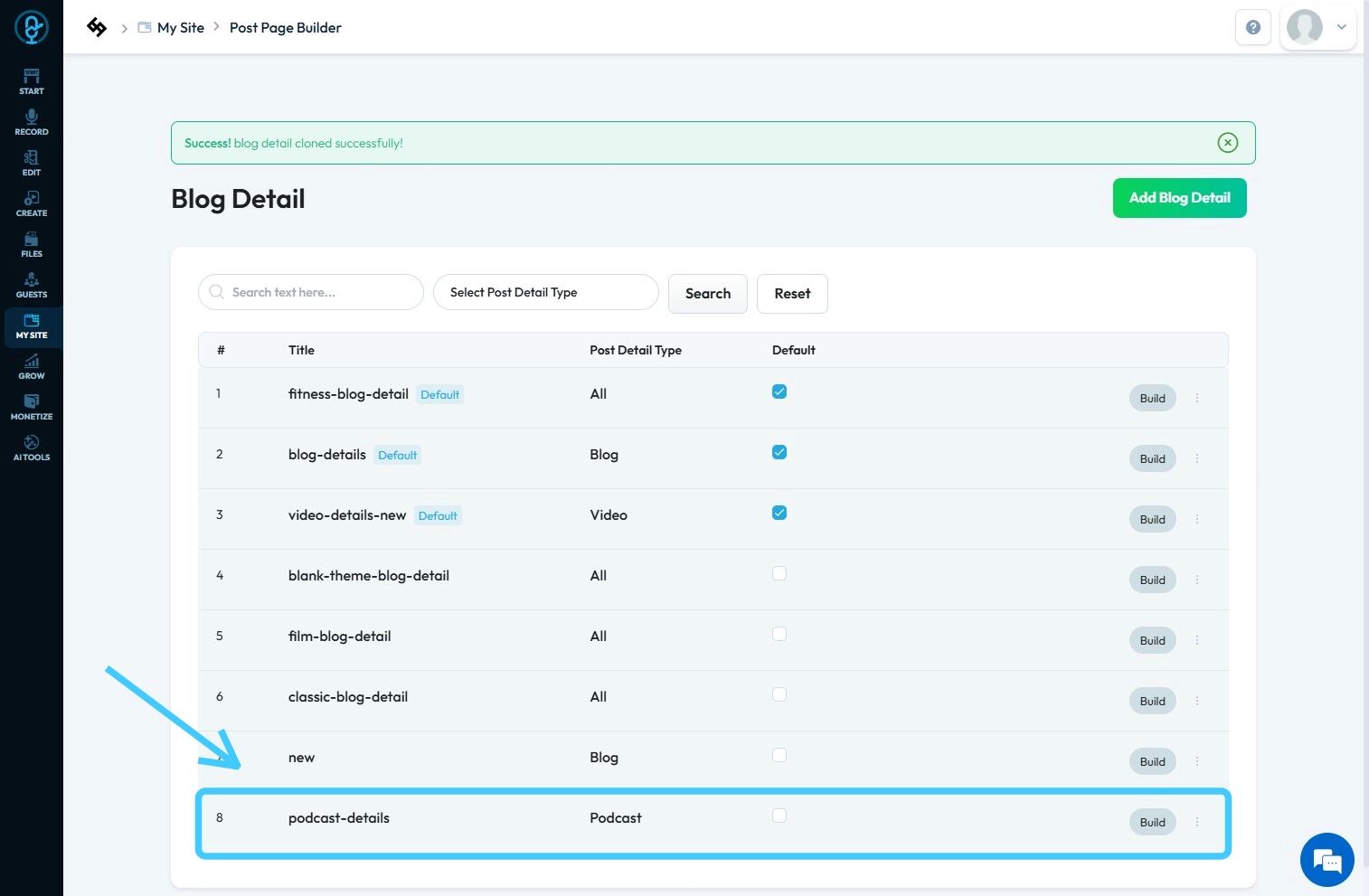This screenshot has height=896, width=1369.
Task: Set podcast-details as default checkbox
Action: 779,816
